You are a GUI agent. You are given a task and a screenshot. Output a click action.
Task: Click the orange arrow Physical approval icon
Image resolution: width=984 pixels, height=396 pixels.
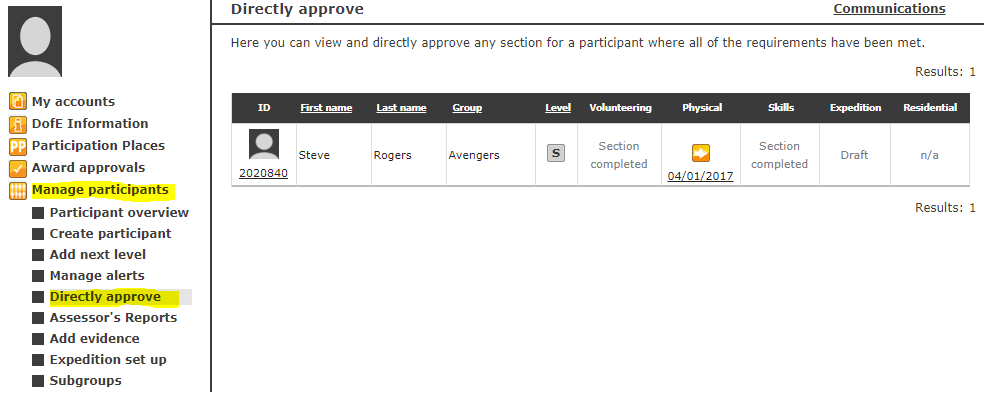(x=700, y=153)
